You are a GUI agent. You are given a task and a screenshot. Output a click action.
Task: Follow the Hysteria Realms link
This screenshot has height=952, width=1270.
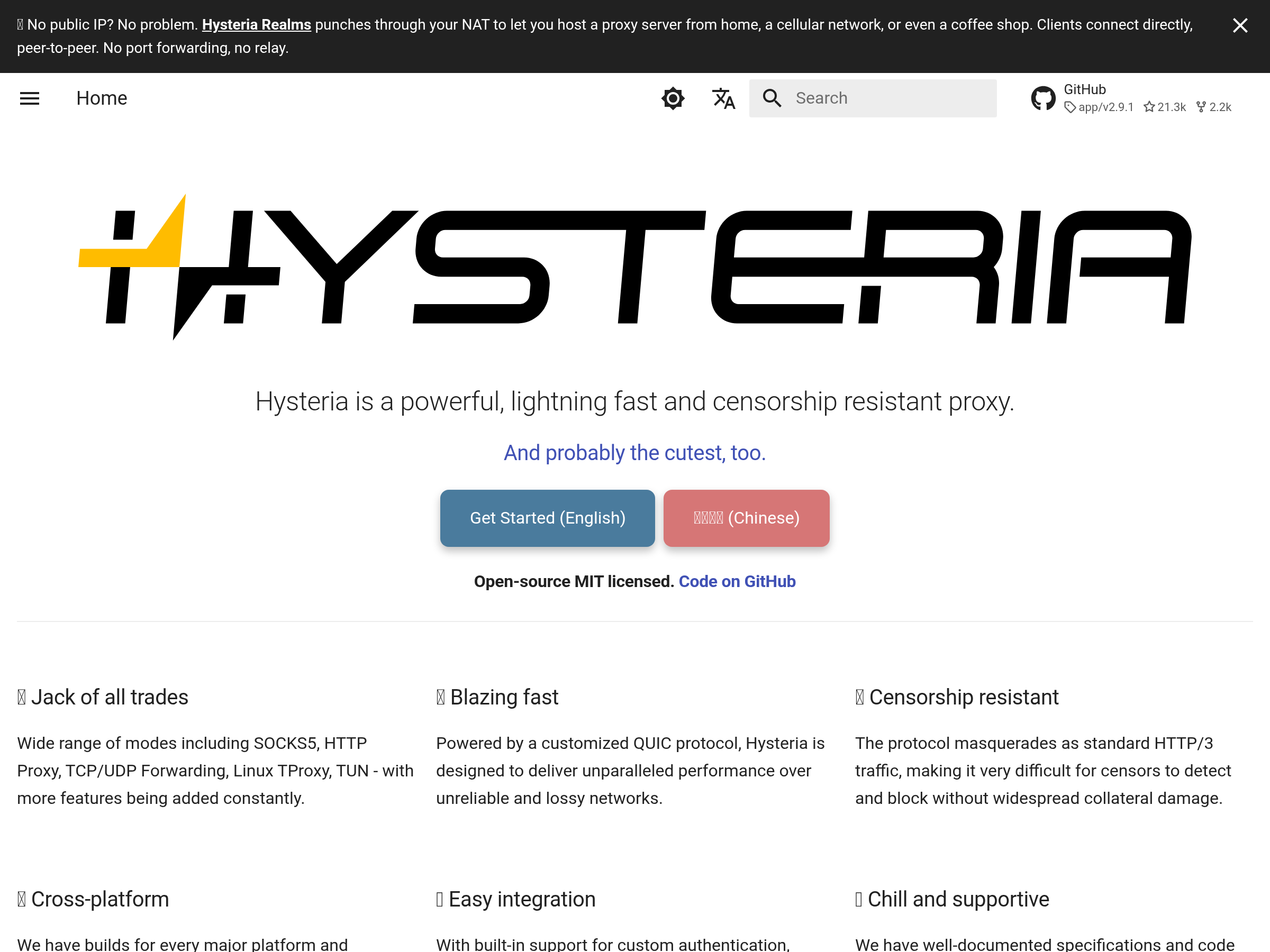256,25
